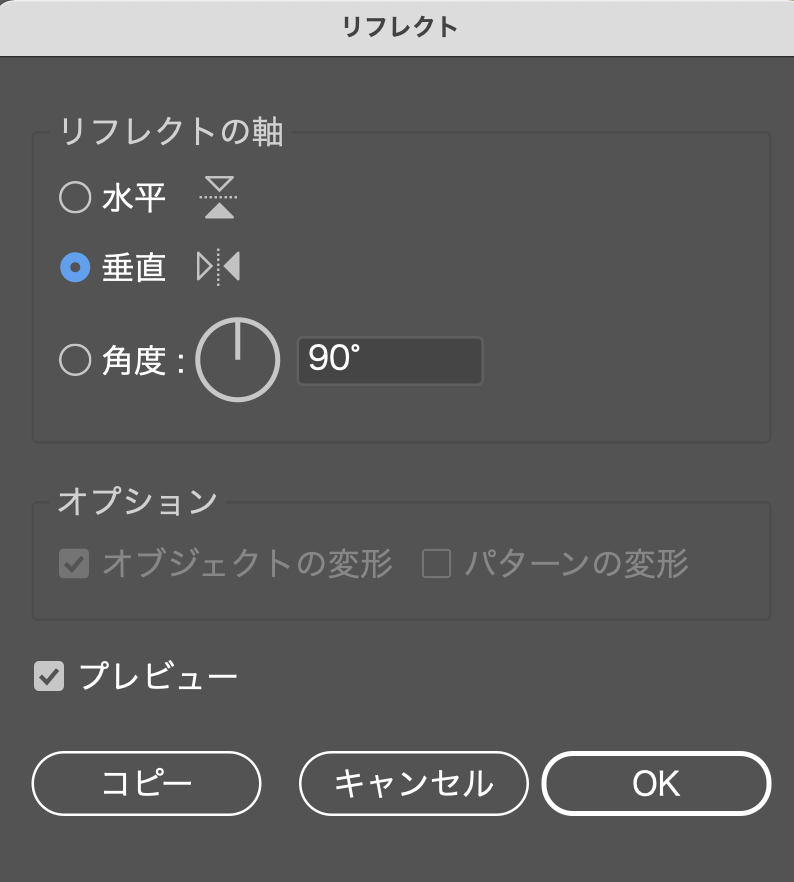Image resolution: width=794 pixels, height=882 pixels.
Task: Select the 水平 radio button
Action: pyautogui.click(x=75, y=198)
